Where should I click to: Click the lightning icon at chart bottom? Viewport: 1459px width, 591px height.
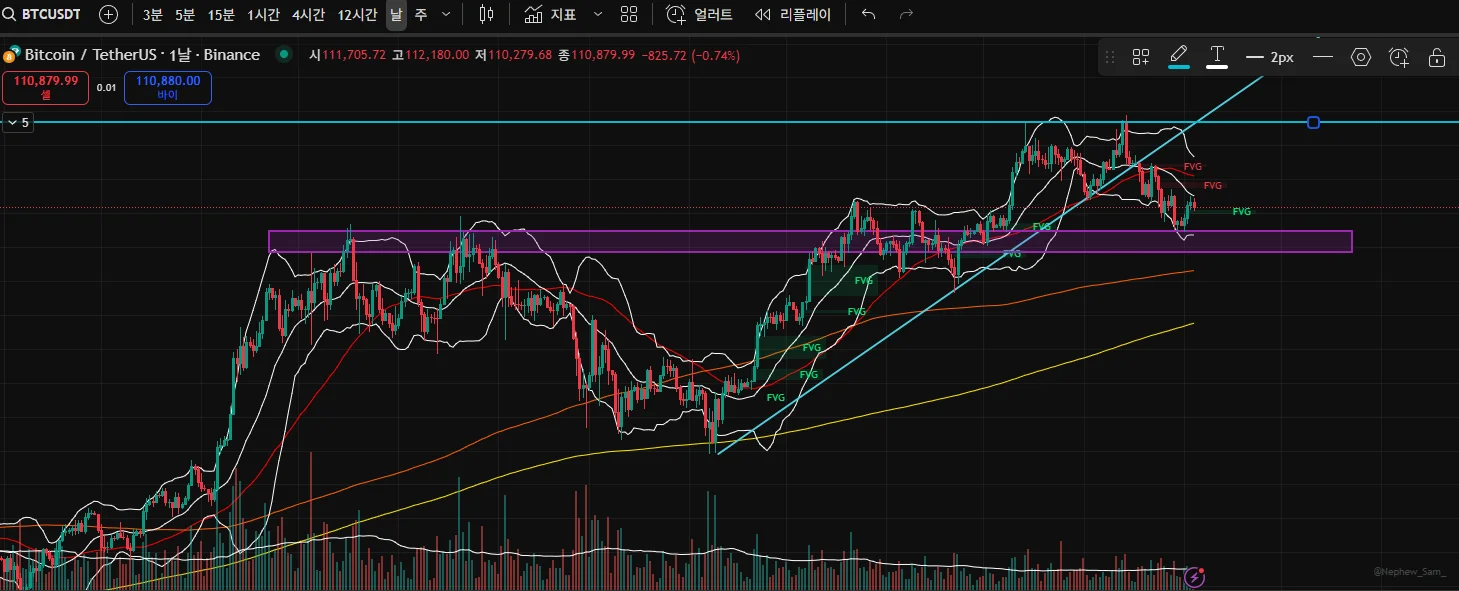click(1195, 576)
